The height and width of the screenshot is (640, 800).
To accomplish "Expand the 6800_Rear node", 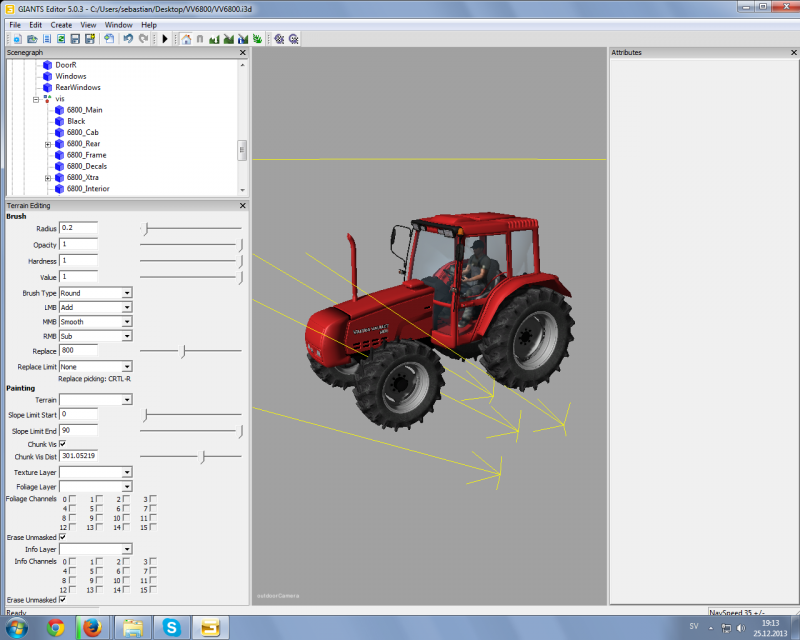I will (48, 144).
